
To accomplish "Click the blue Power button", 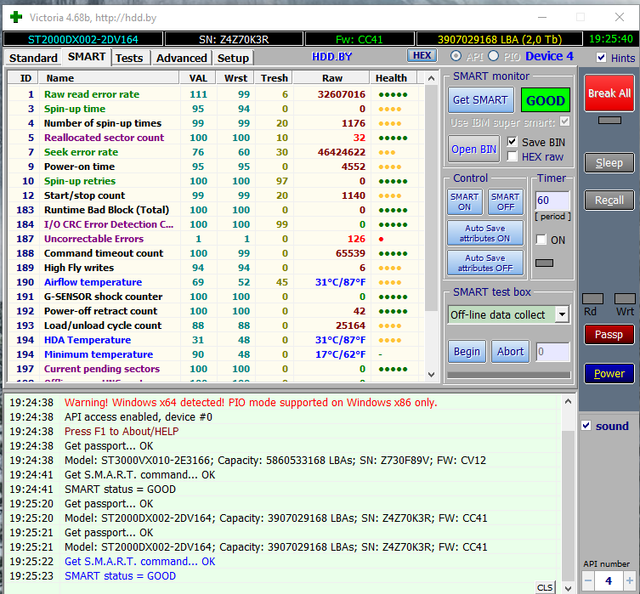I will pos(609,373).
